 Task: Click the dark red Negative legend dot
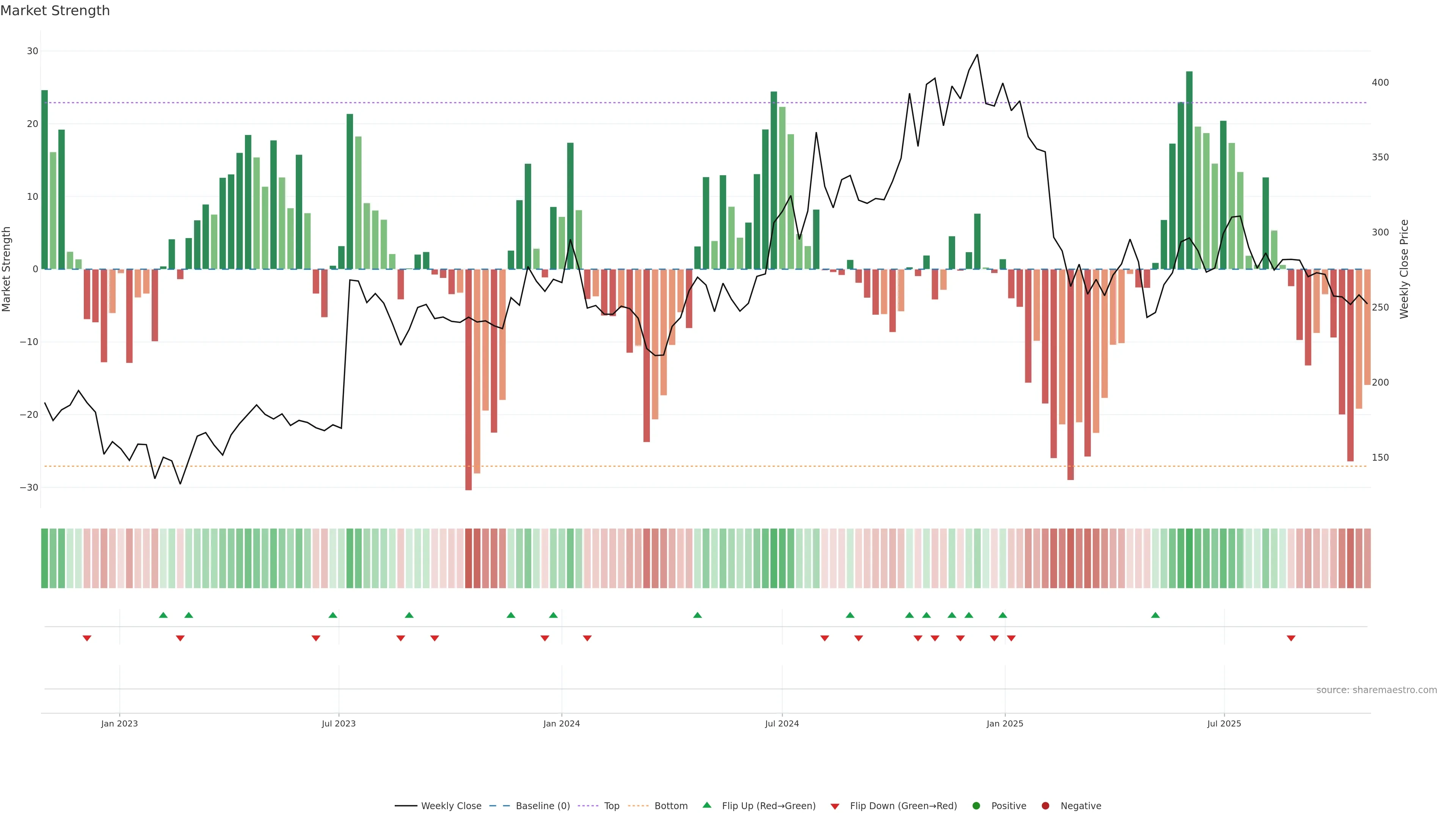1045,805
